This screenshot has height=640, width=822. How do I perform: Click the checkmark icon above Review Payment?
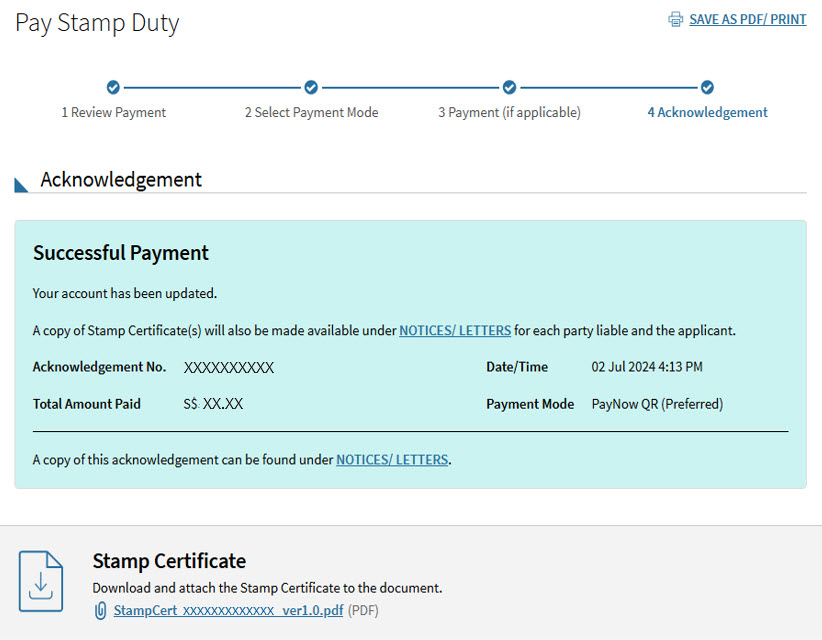point(112,87)
